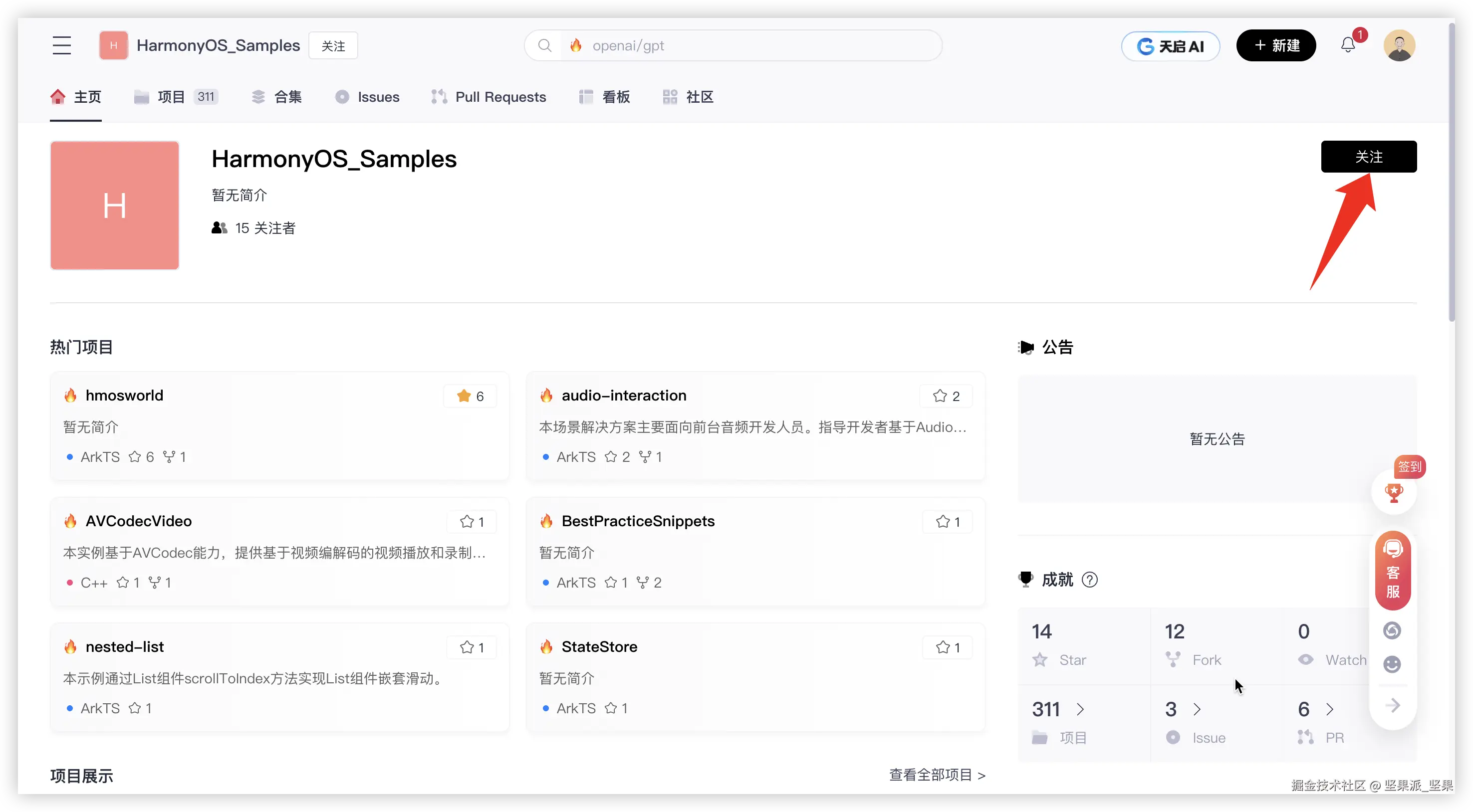Open 查看全部项目 link
This screenshot has height=812, width=1473.
(937, 775)
